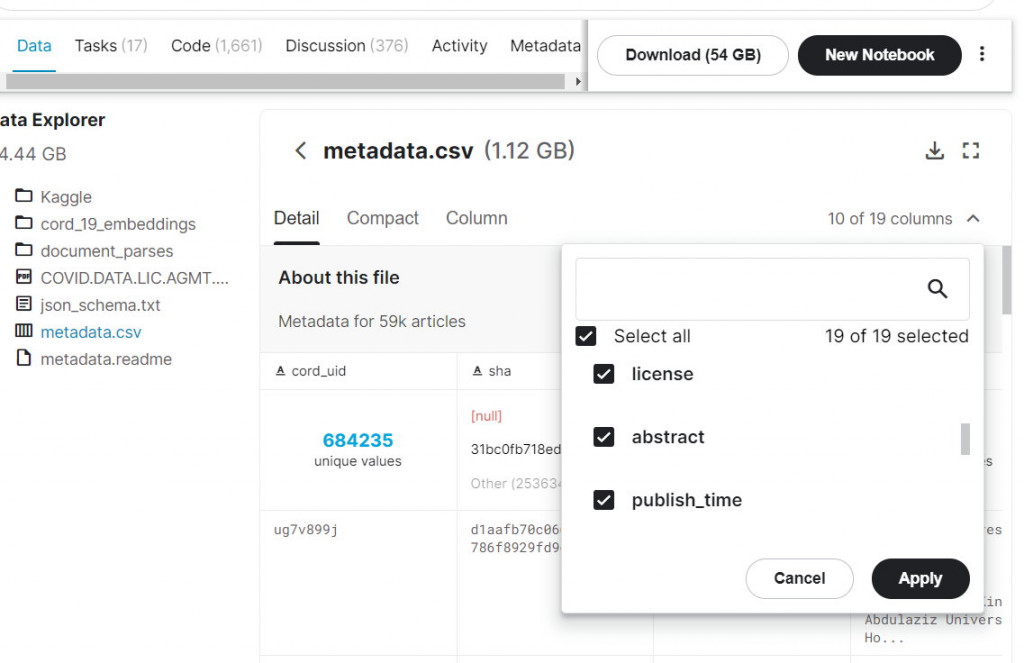Click the download file icon
The width and height of the screenshot is (1024, 663).
pyautogui.click(x=934, y=151)
